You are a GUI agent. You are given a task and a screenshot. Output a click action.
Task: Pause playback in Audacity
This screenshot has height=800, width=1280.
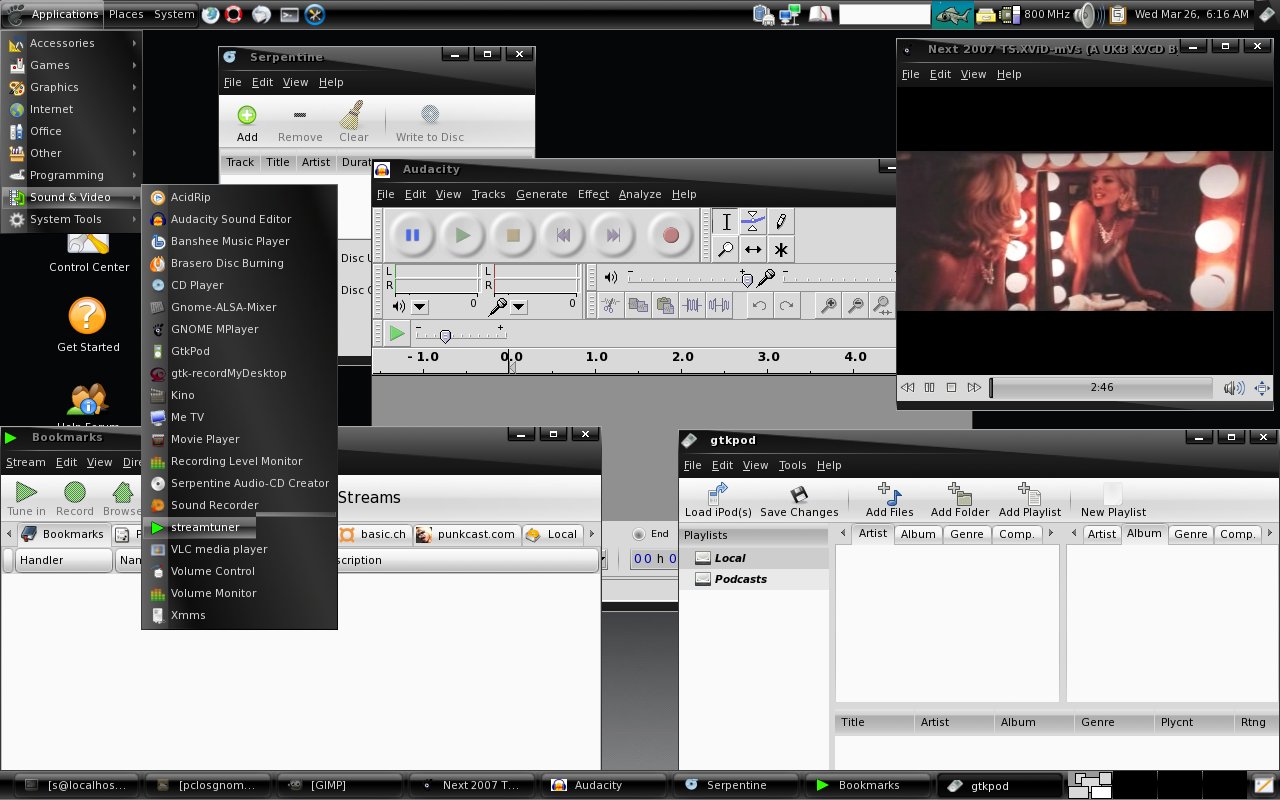pos(412,236)
